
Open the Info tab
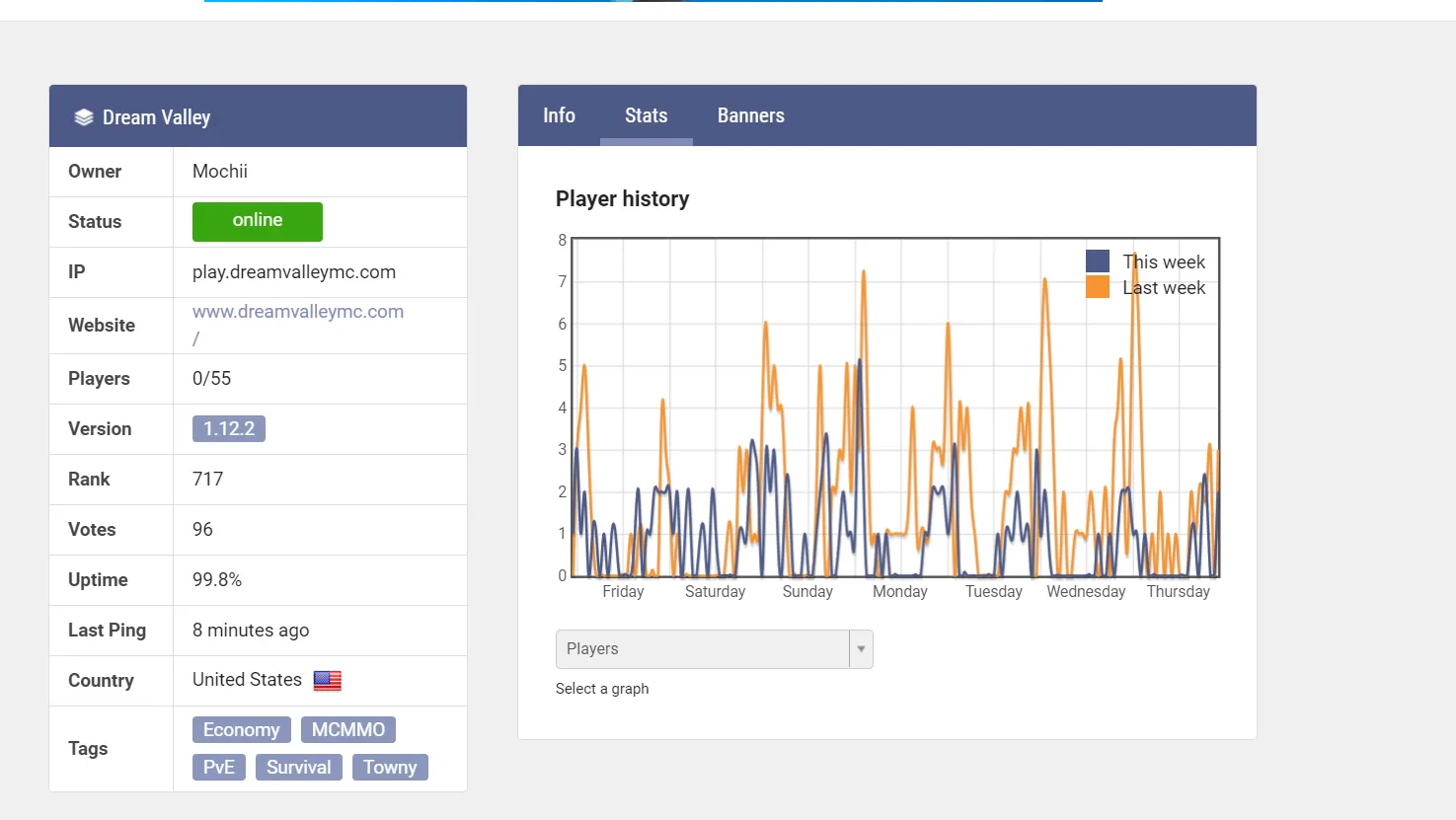[x=559, y=115]
